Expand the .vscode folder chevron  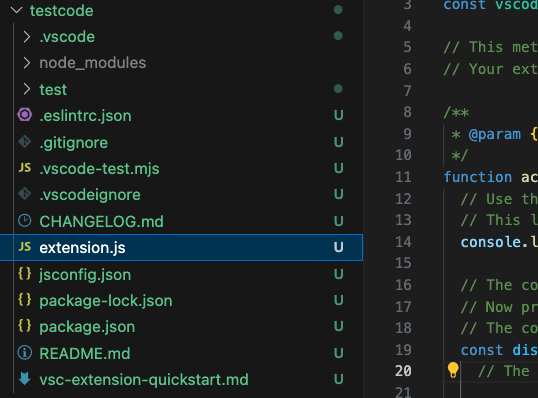click(x=26, y=37)
